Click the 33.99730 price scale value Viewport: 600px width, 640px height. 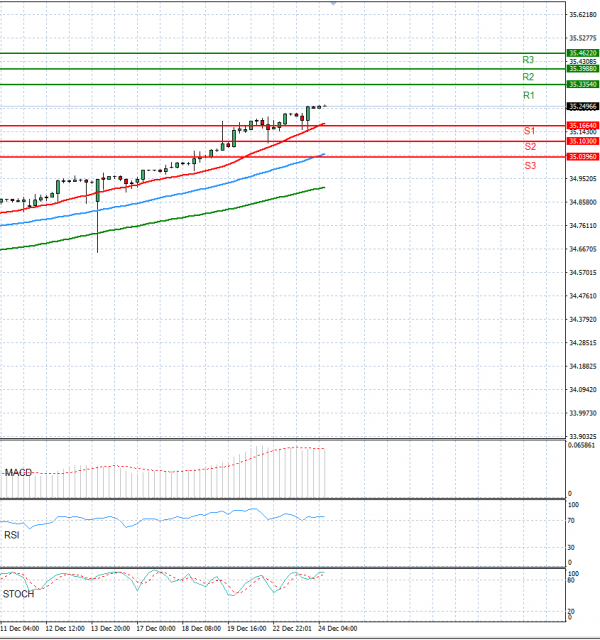(583, 413)
